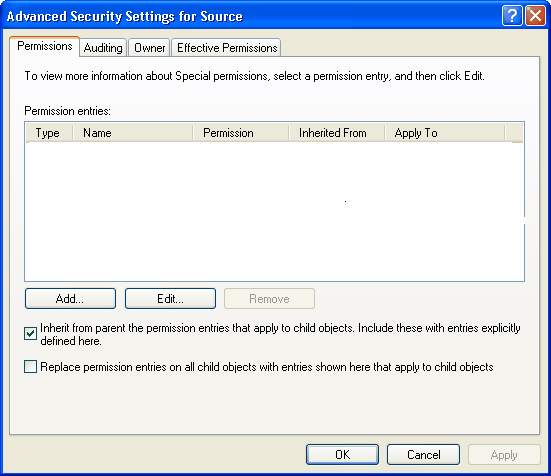Click the help question mark icon
This screenshot has width=551, height=476.
point(512,16)
